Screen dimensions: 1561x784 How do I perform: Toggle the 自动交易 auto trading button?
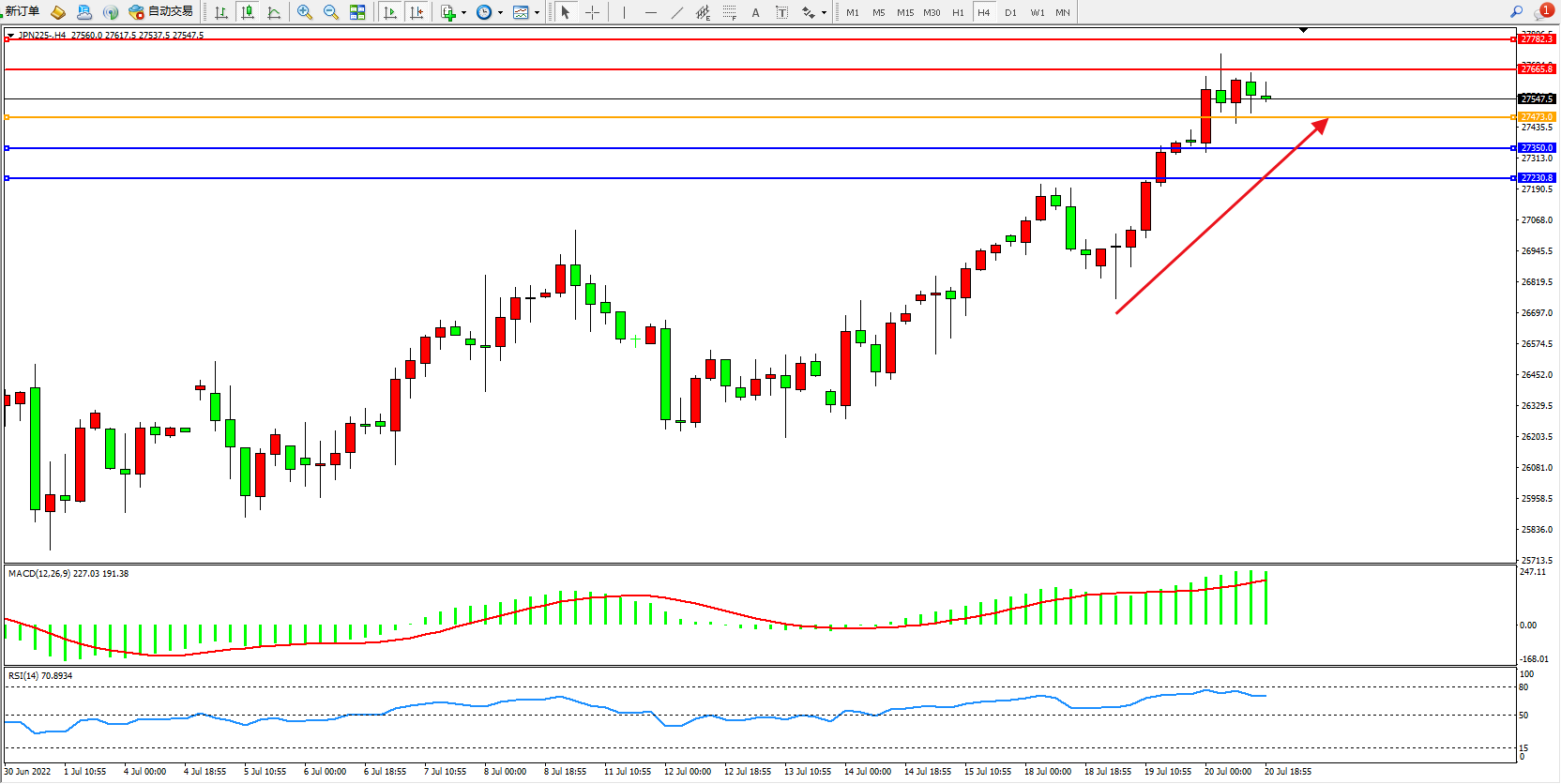pos(161,12)
